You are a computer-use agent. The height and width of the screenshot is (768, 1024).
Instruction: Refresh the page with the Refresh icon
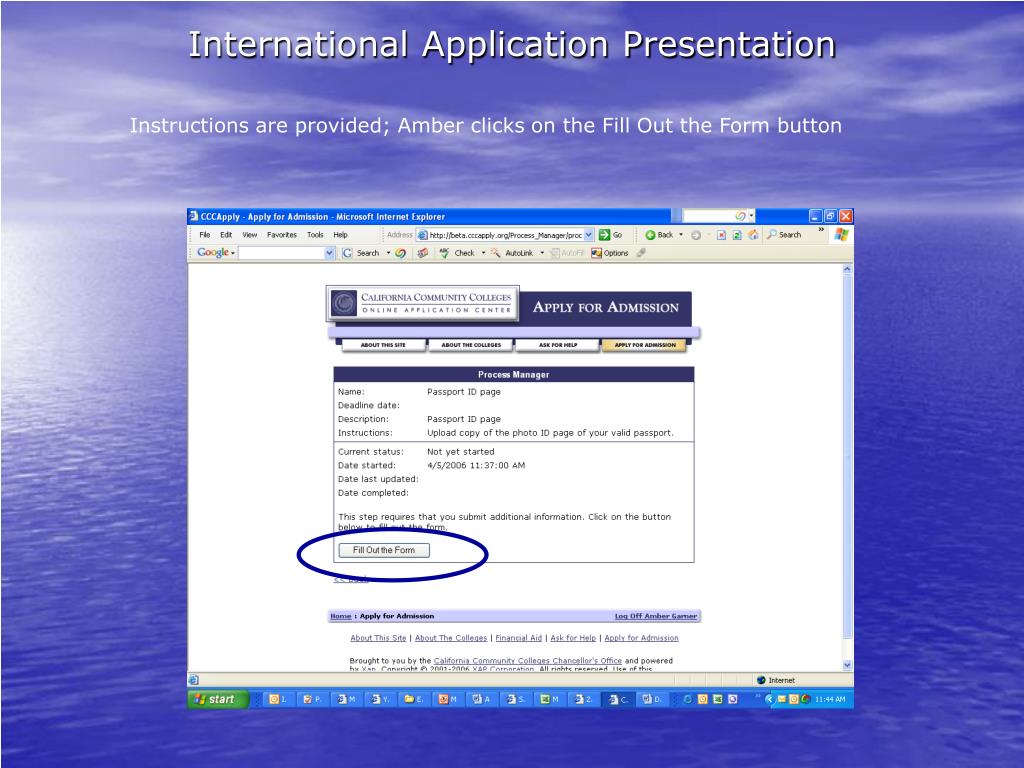coord(737,235)
